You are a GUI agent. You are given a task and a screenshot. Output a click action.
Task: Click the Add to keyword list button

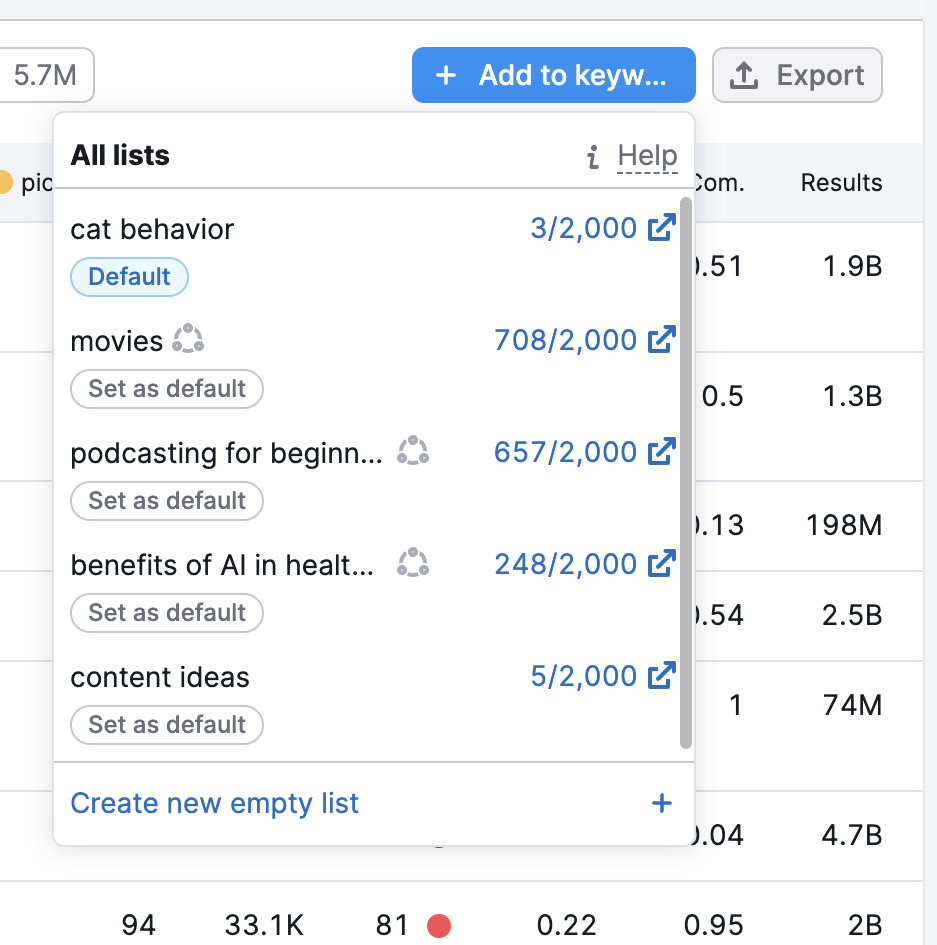pyautogui.click(x=554, y=75)
